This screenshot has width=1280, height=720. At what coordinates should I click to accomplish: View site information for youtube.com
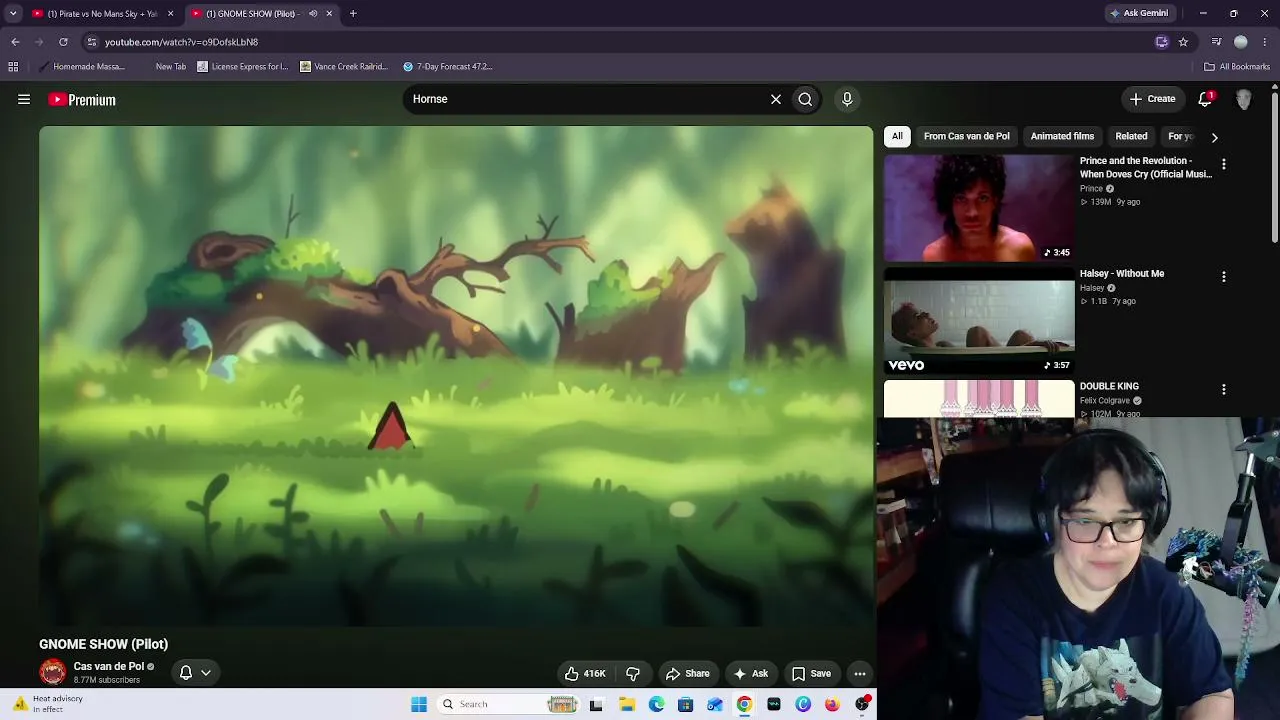(x=91, y=42)
